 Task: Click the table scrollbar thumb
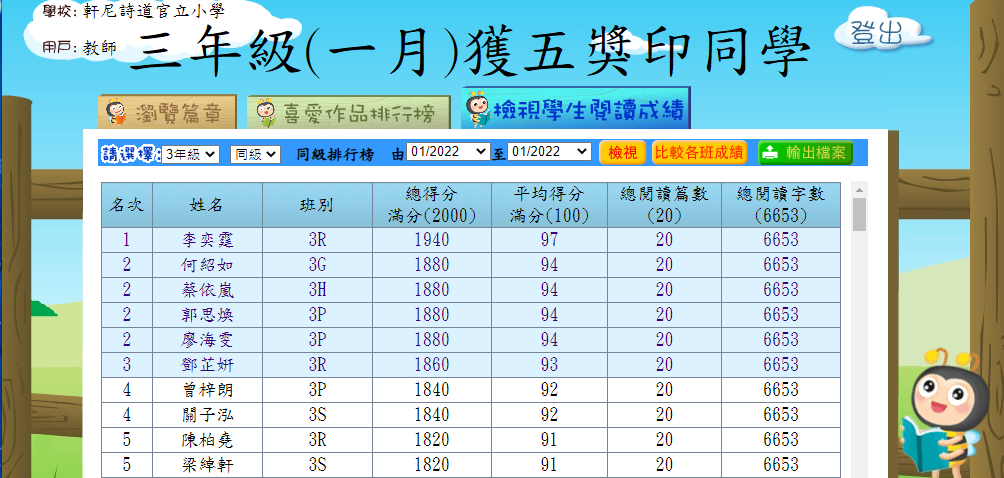(x=859, y=213)
